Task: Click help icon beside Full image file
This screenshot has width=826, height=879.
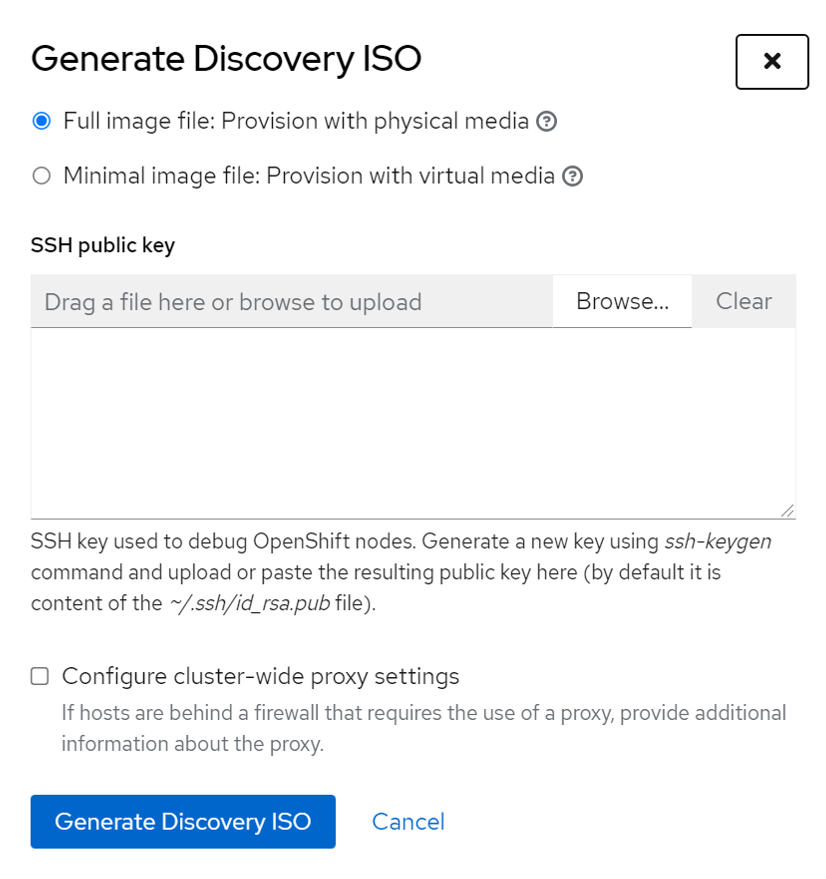Action: click(x=546, y=122)
